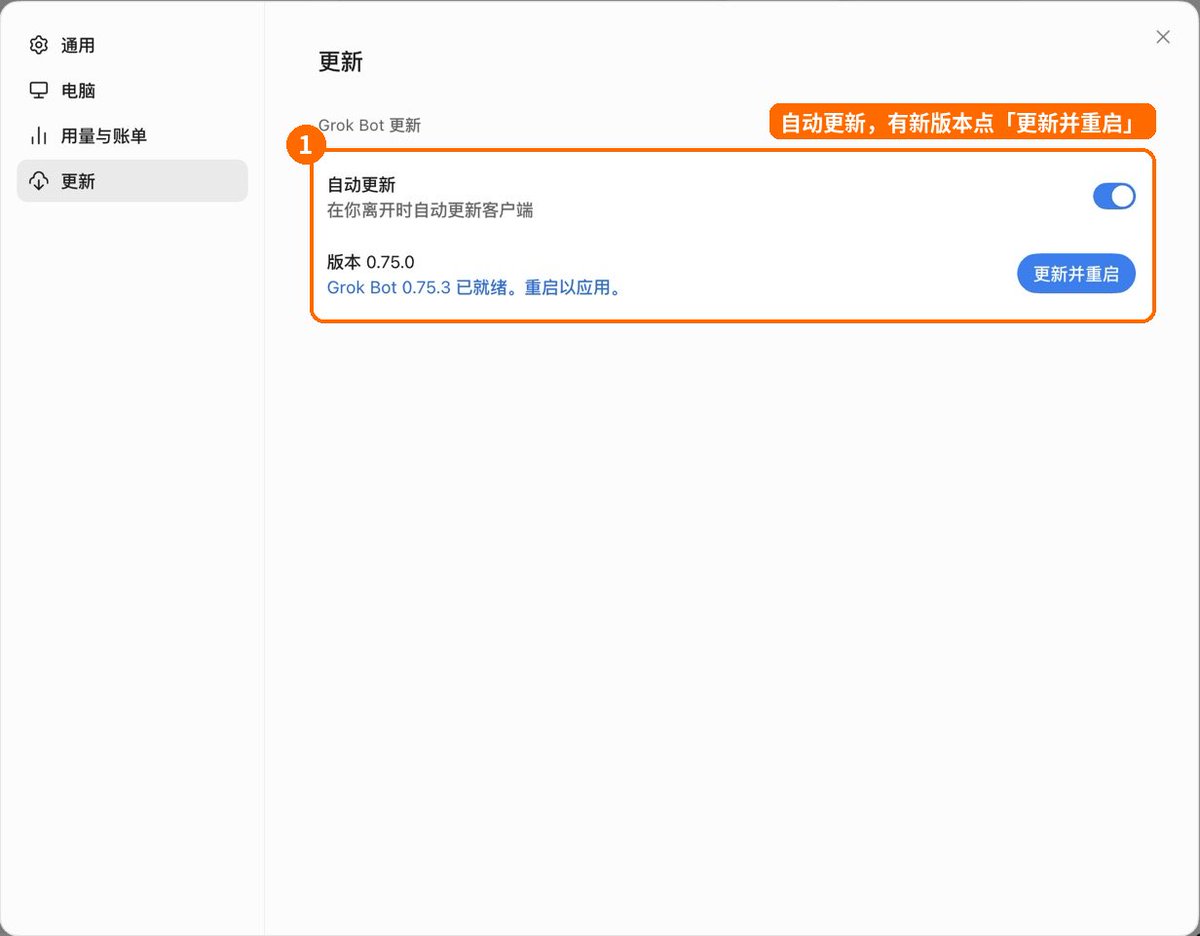Close the settings dialog with X

pyautogui.click(x=1163, y=37)
